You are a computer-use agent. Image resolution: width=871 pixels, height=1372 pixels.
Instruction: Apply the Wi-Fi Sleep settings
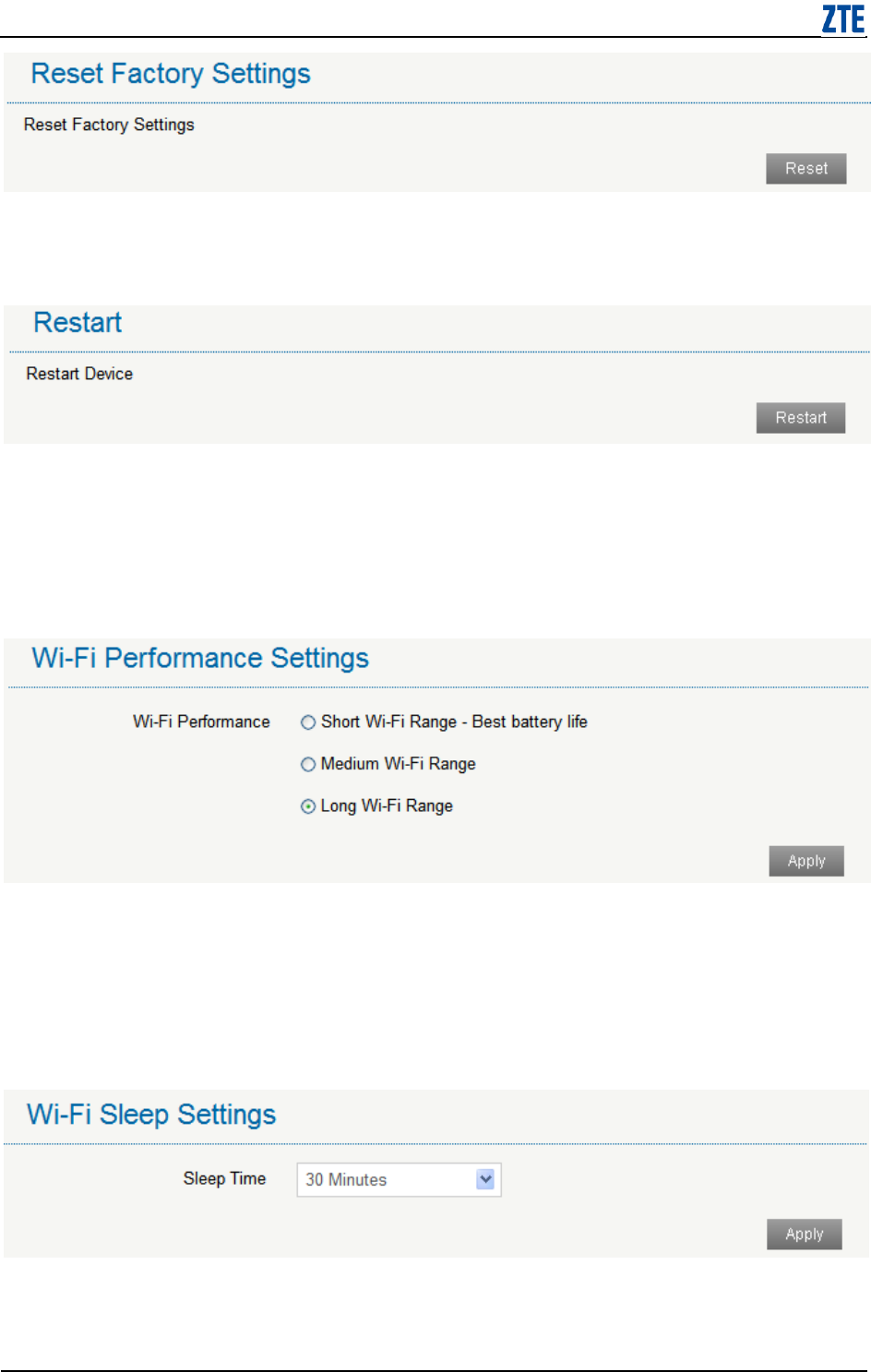805,1235
